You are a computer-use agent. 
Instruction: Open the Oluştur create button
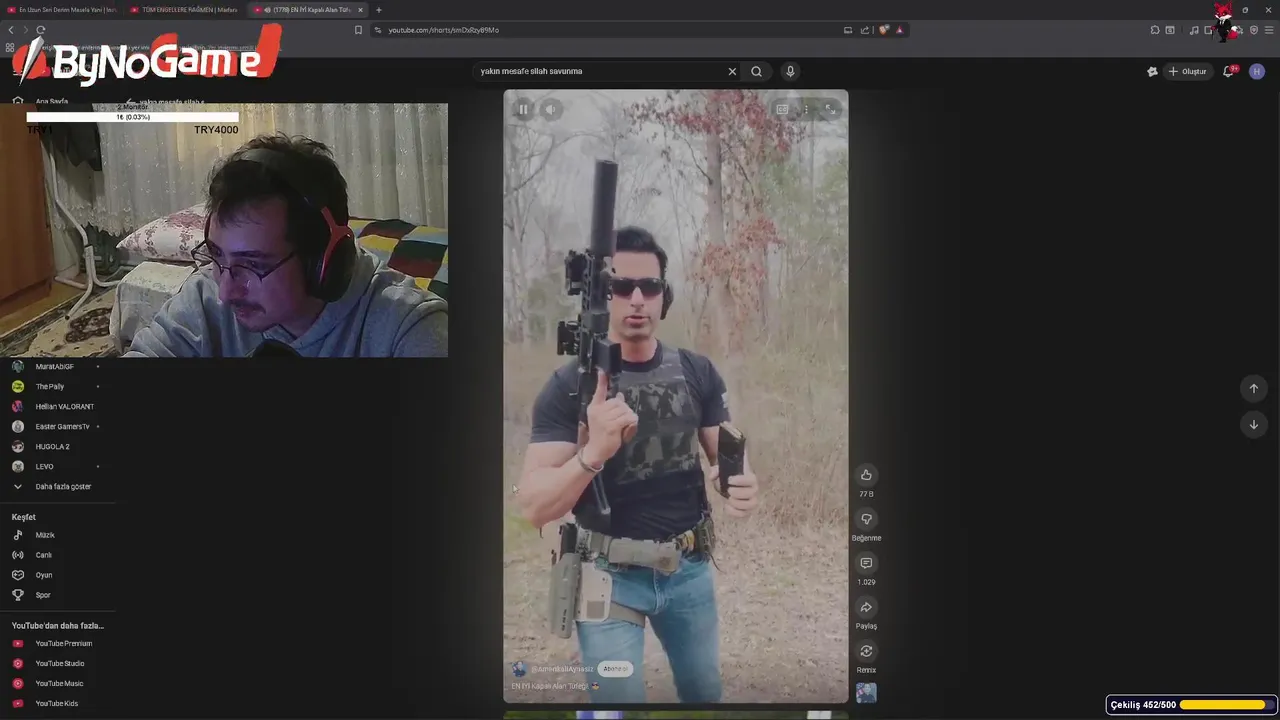click(x=1187, y=71)
